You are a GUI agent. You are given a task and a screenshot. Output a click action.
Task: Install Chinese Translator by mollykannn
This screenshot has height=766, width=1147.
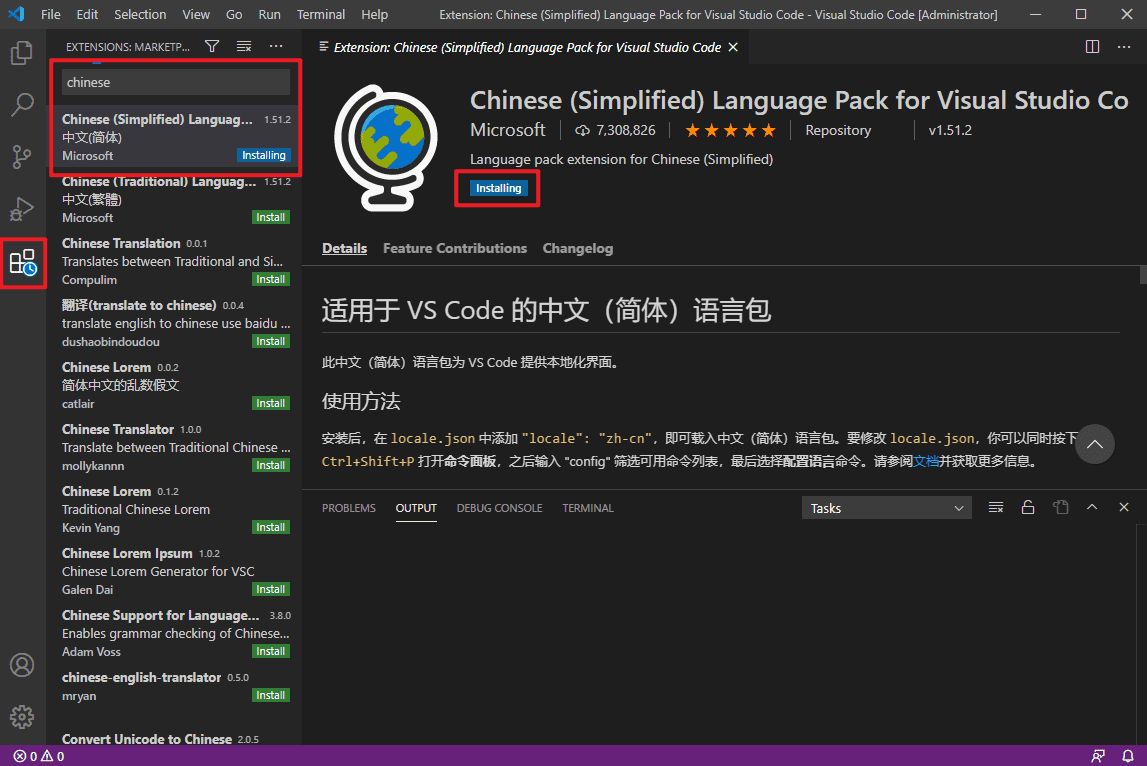pos(271,465)
